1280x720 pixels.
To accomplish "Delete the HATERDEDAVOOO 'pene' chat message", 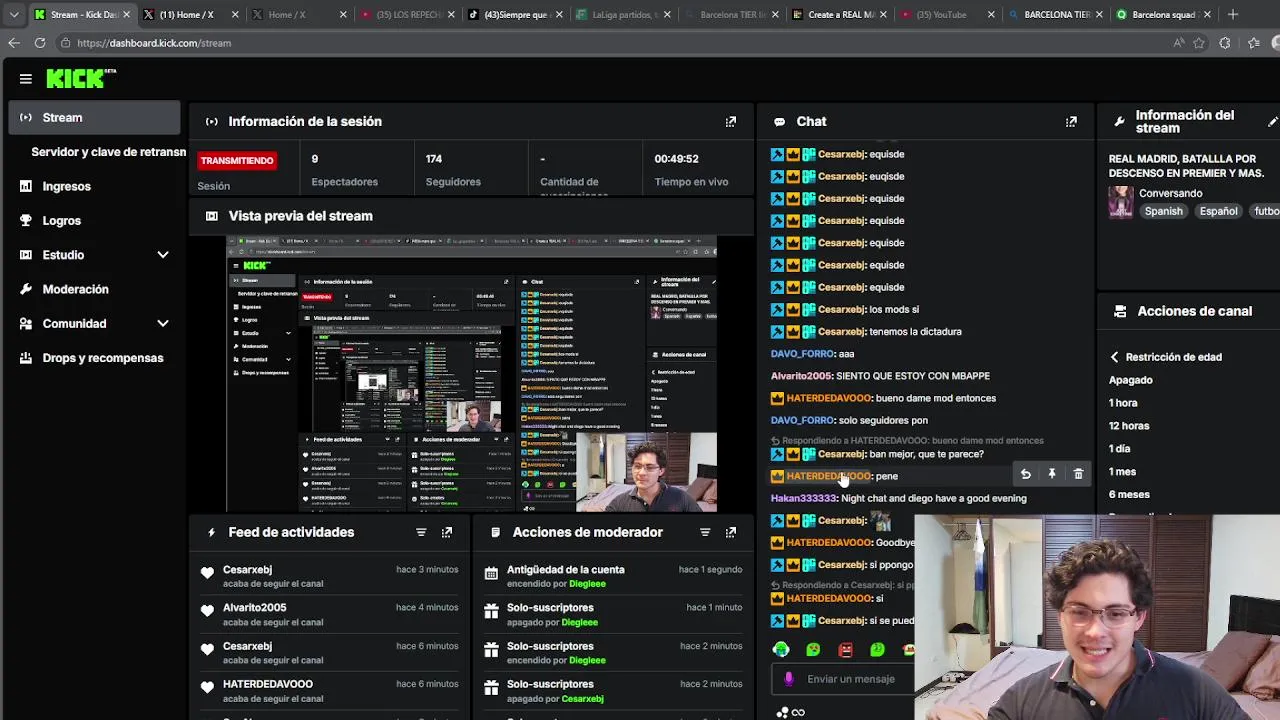I will [1078, 475].
